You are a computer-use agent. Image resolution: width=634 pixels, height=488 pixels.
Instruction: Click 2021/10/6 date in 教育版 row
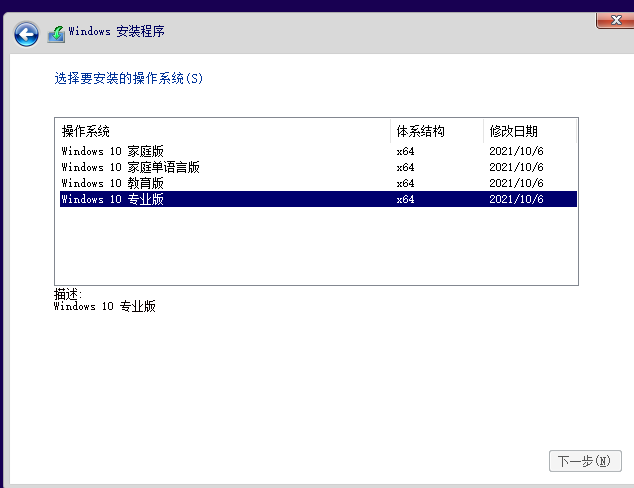click(516, 183)
